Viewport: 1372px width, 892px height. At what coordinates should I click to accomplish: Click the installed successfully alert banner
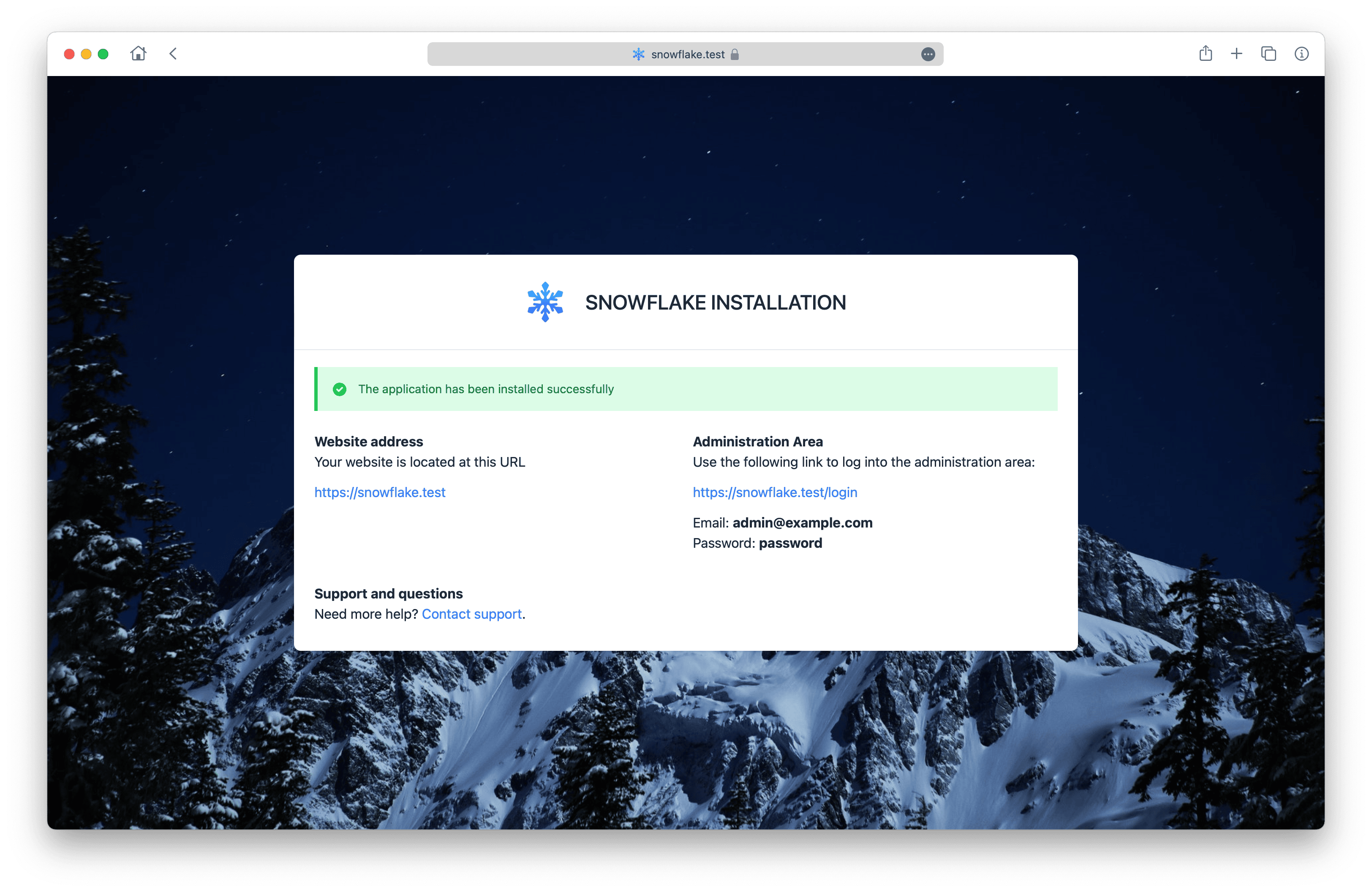[x=749, y=389]
